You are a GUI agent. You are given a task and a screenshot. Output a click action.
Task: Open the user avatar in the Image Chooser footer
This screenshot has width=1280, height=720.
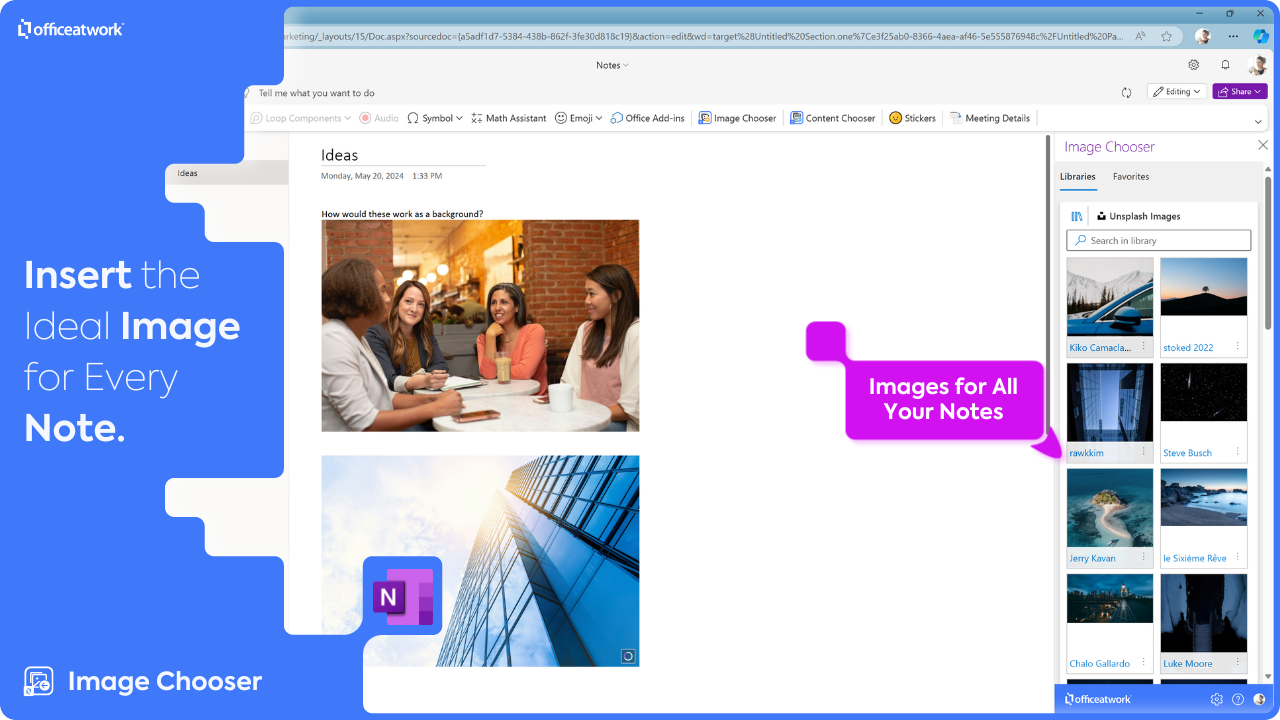point(1259,699)
